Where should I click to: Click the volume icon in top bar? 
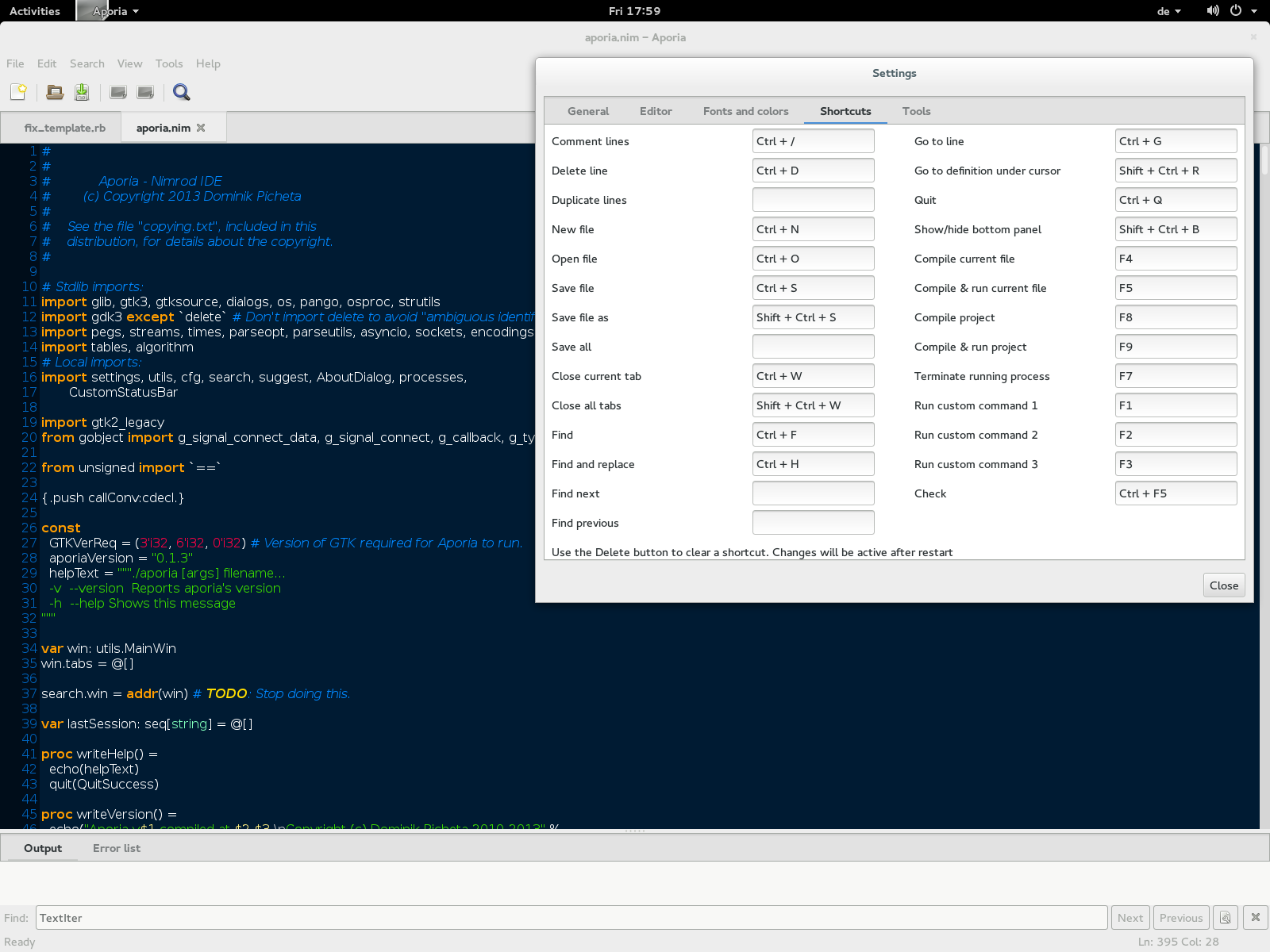[1212, 11]
